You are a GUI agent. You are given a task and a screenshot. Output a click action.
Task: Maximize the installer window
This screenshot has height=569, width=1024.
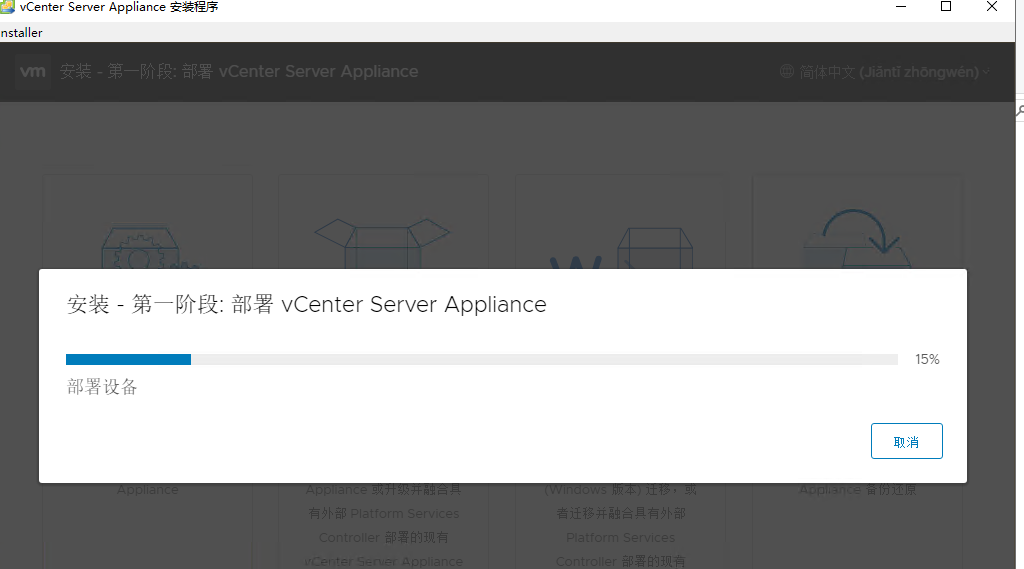pos(946,7)
